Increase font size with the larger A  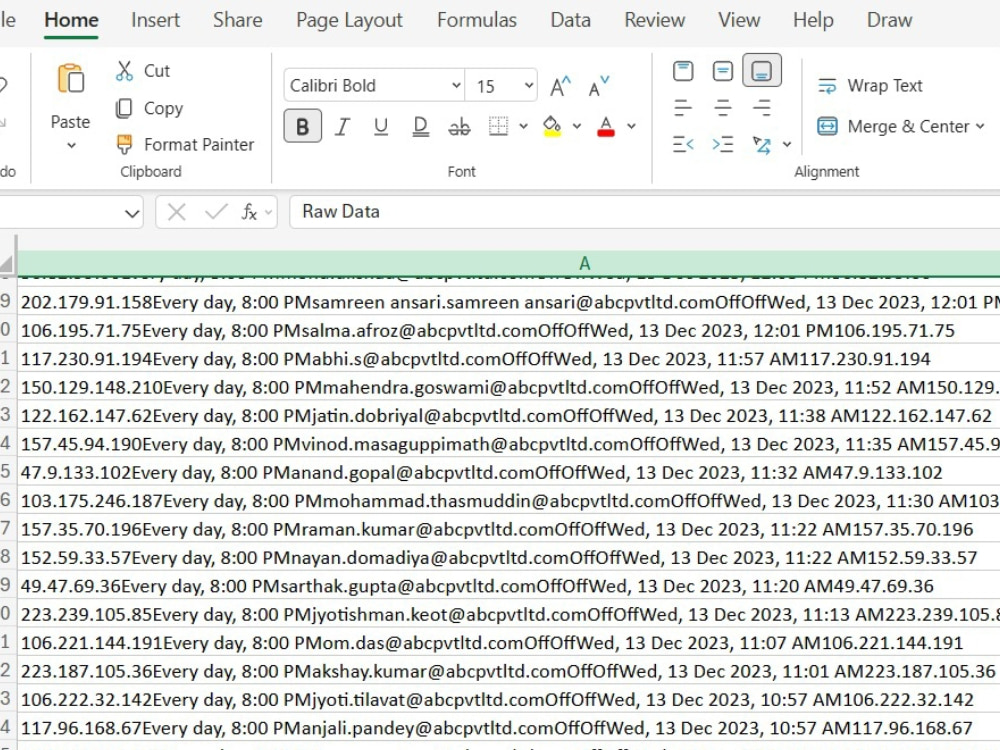coord(561,86)
